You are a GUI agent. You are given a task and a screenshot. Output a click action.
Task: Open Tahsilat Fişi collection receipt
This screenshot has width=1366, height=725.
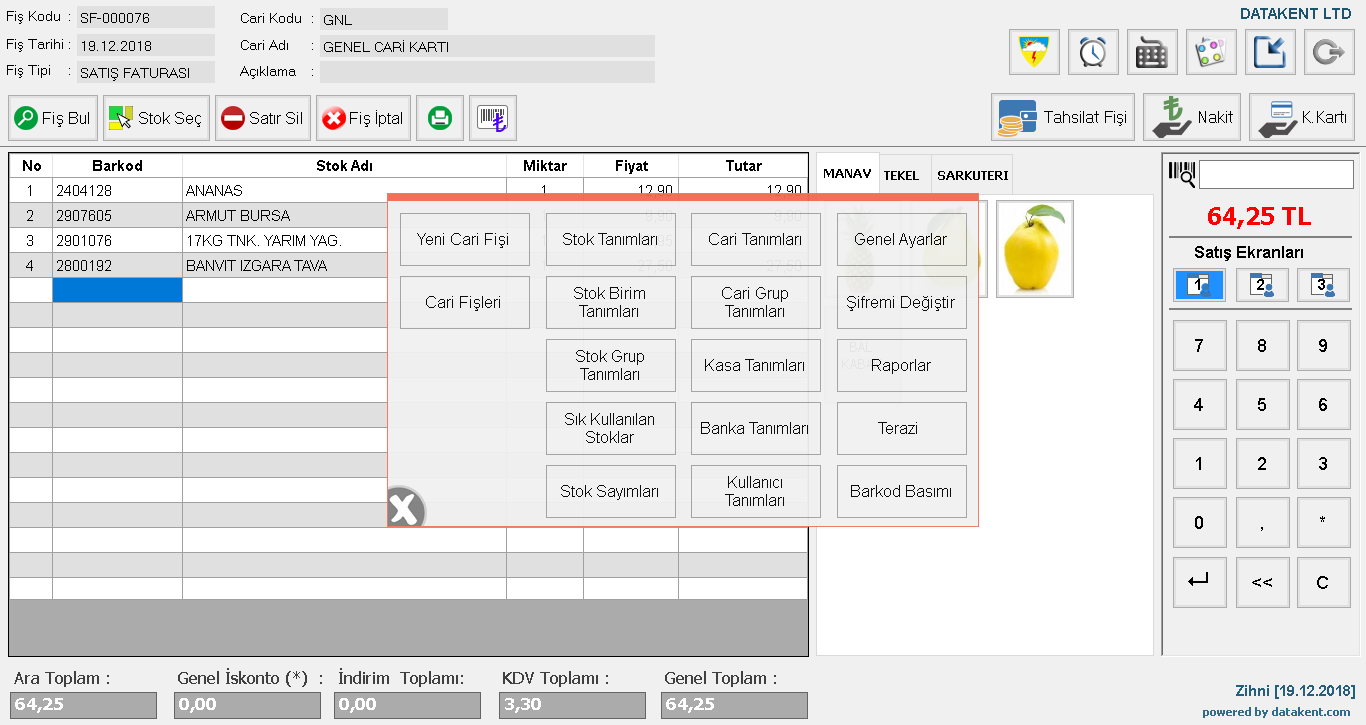pyautogui.click(x=1063, y=118)
